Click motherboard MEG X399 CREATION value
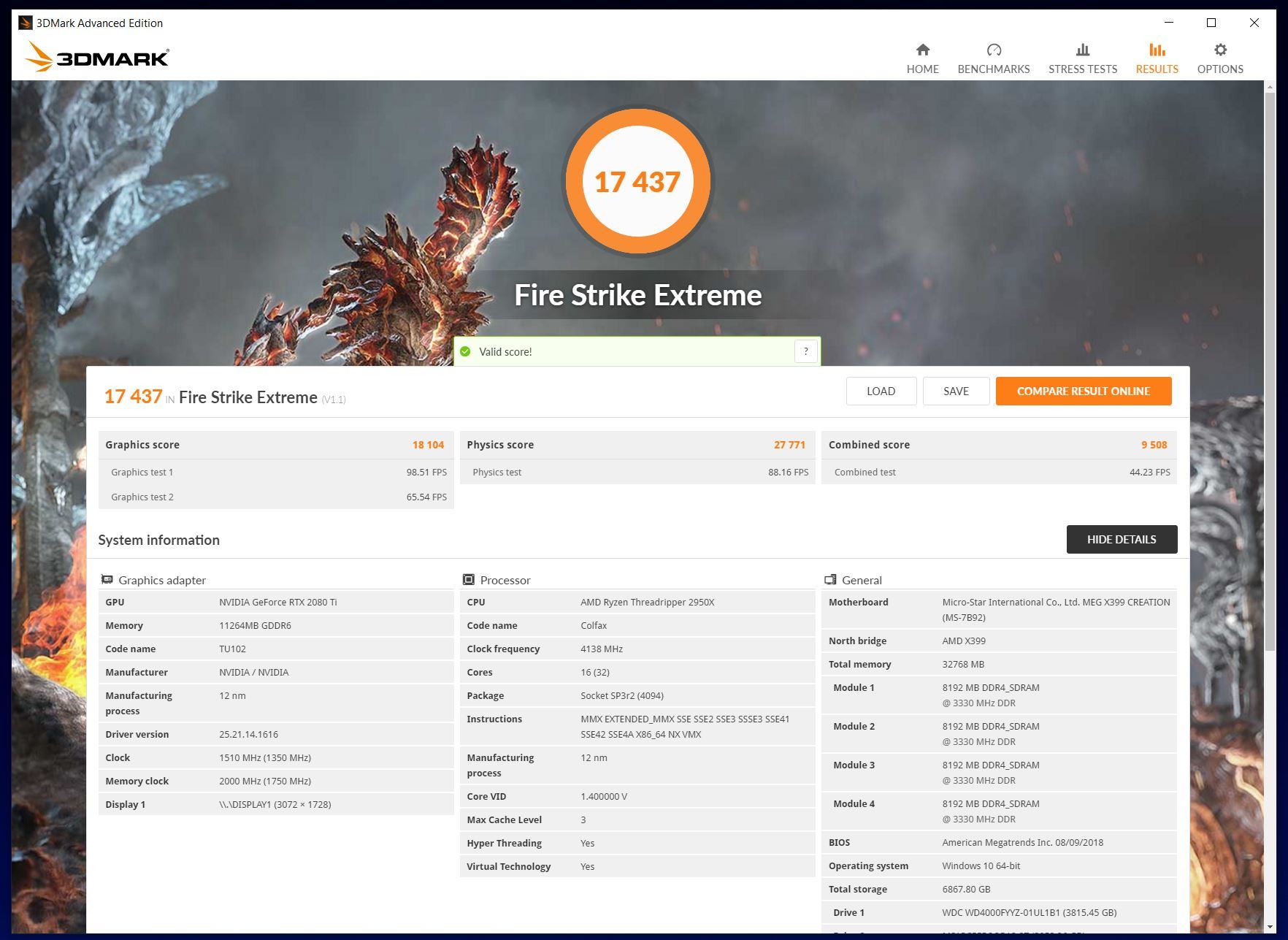This screenshot has width=1288, height=940. click(1056, 610)
